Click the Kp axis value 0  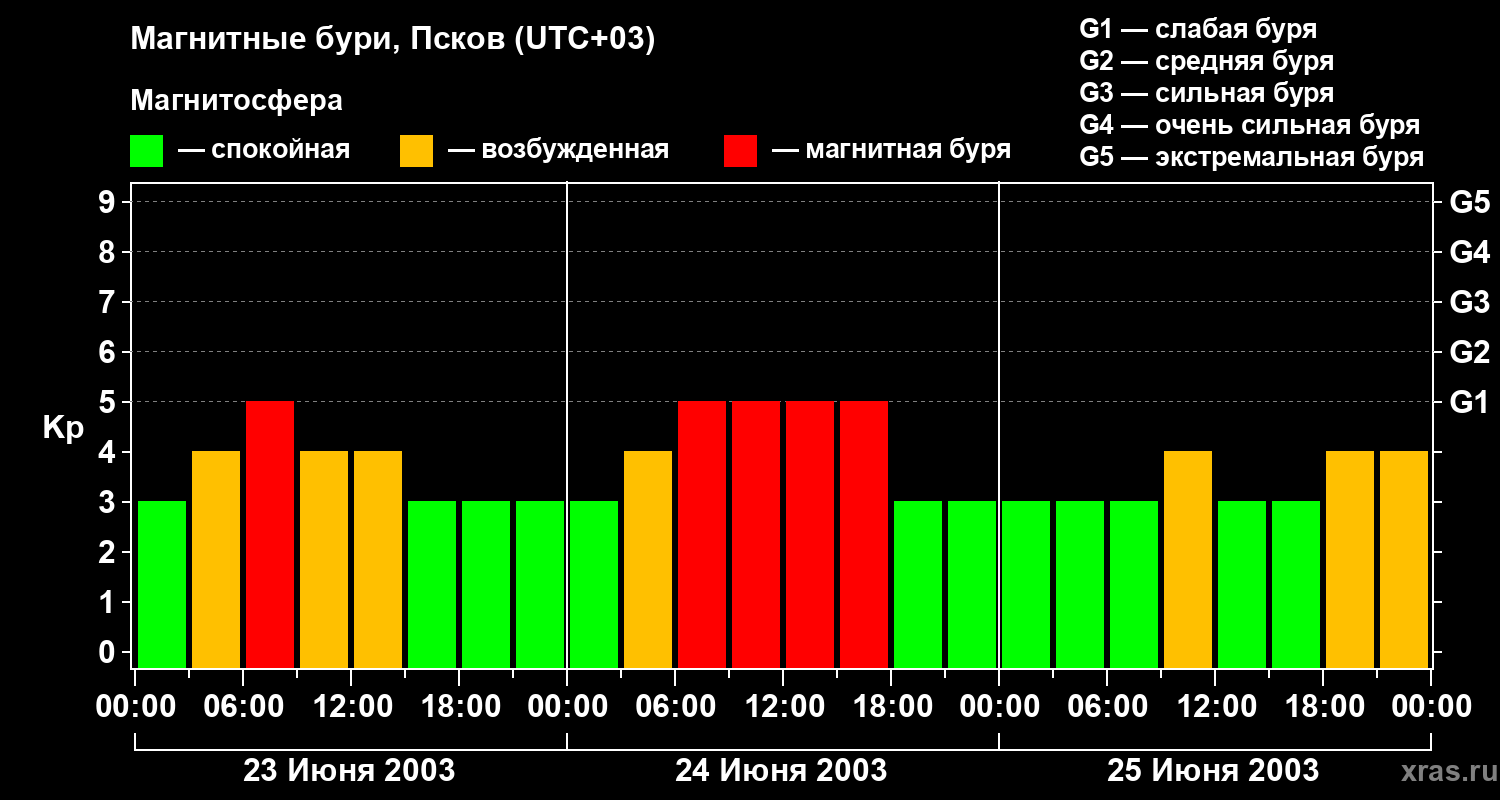[x=109, y=652]
